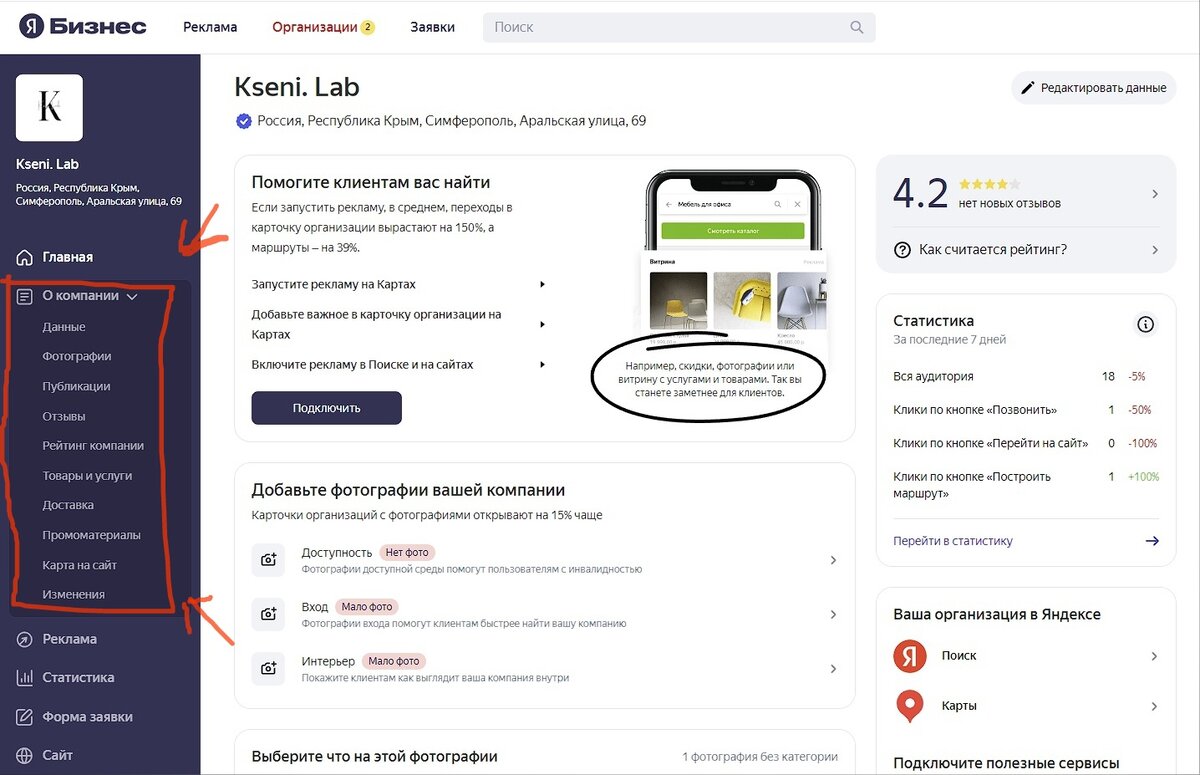The height and width of the screenshot is (775, 1200).
Task: Click the Как считается рейтинг? link
Action: click(x=993, y=249)
